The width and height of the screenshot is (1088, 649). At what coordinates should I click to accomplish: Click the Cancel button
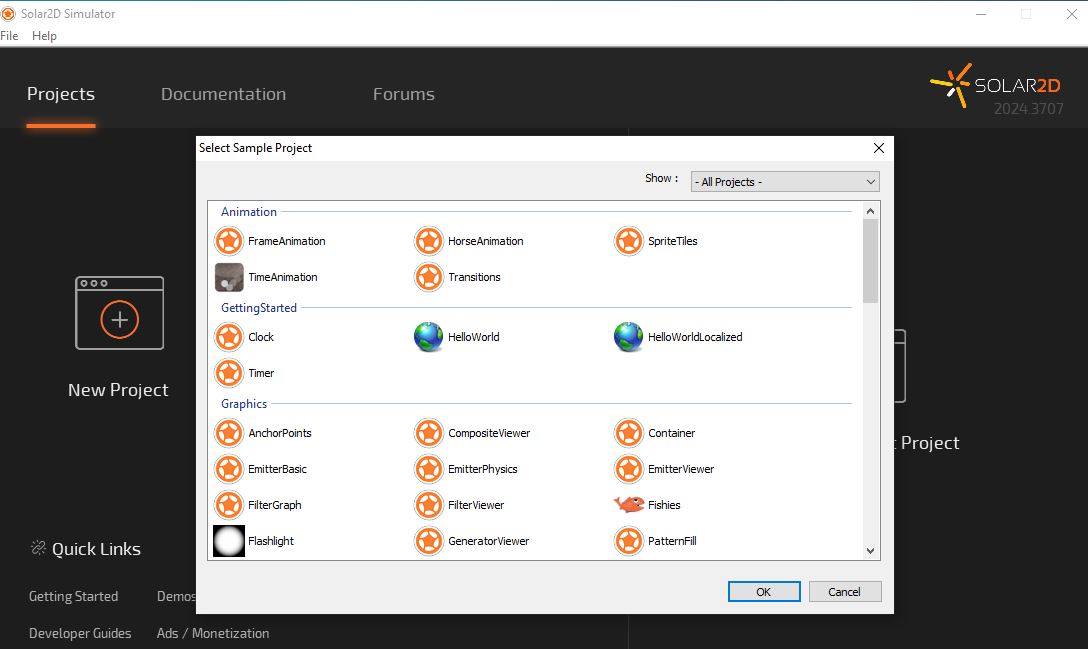point(844,591)
